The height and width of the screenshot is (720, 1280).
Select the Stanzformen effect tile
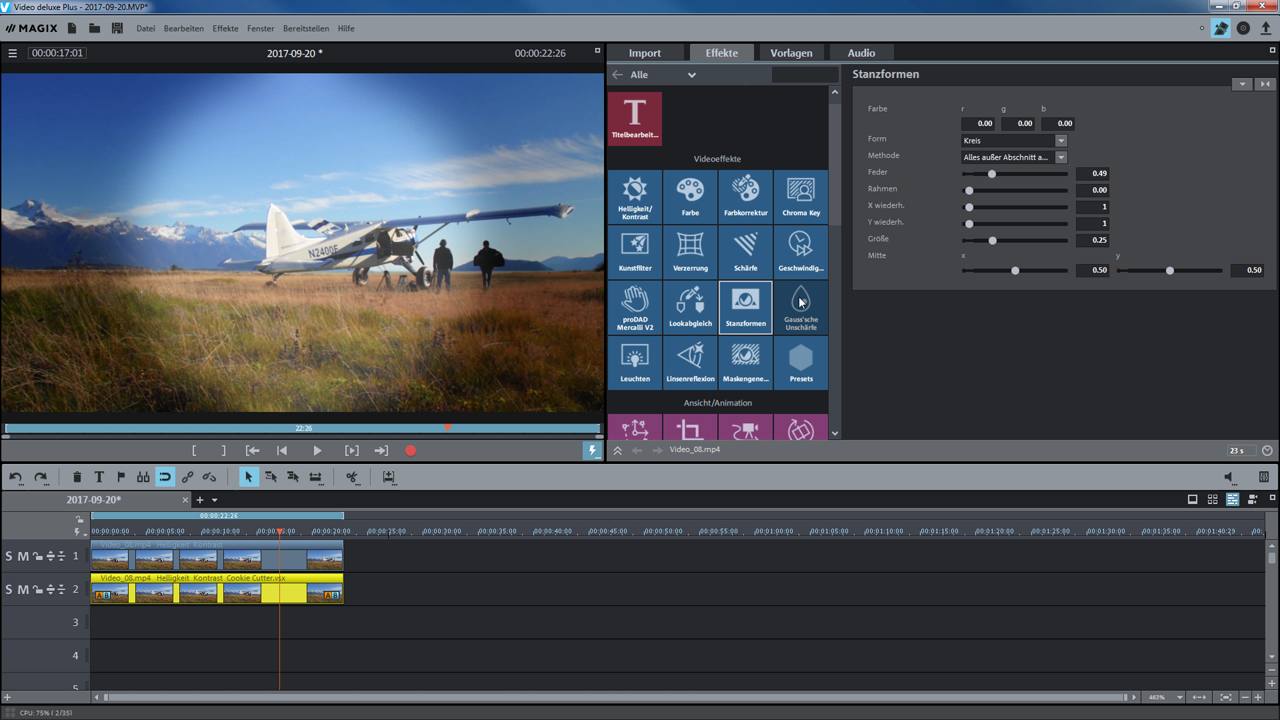[745, 308]
